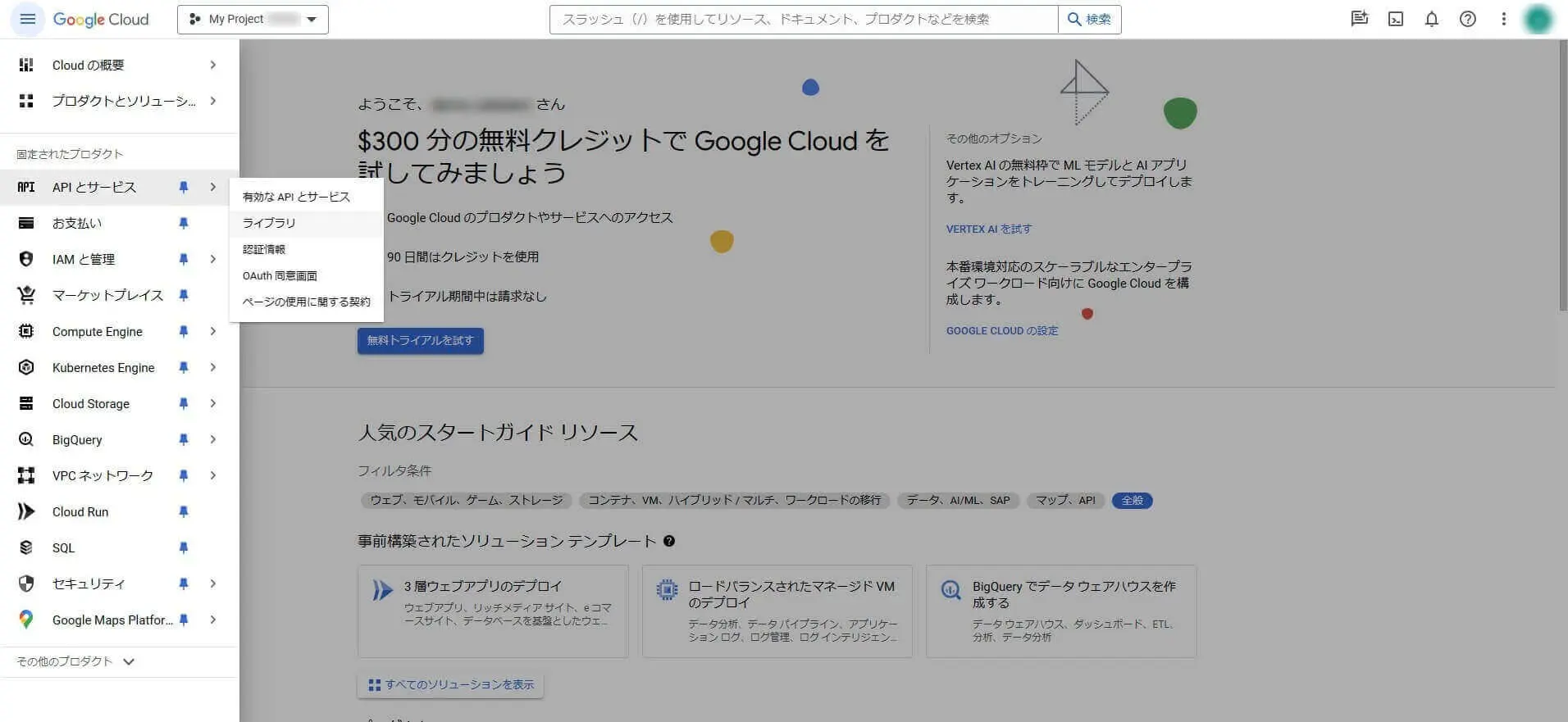This screenshot has height=722, width=1568.
Task: Click the user account avatar
Action: coord(1538,19)
